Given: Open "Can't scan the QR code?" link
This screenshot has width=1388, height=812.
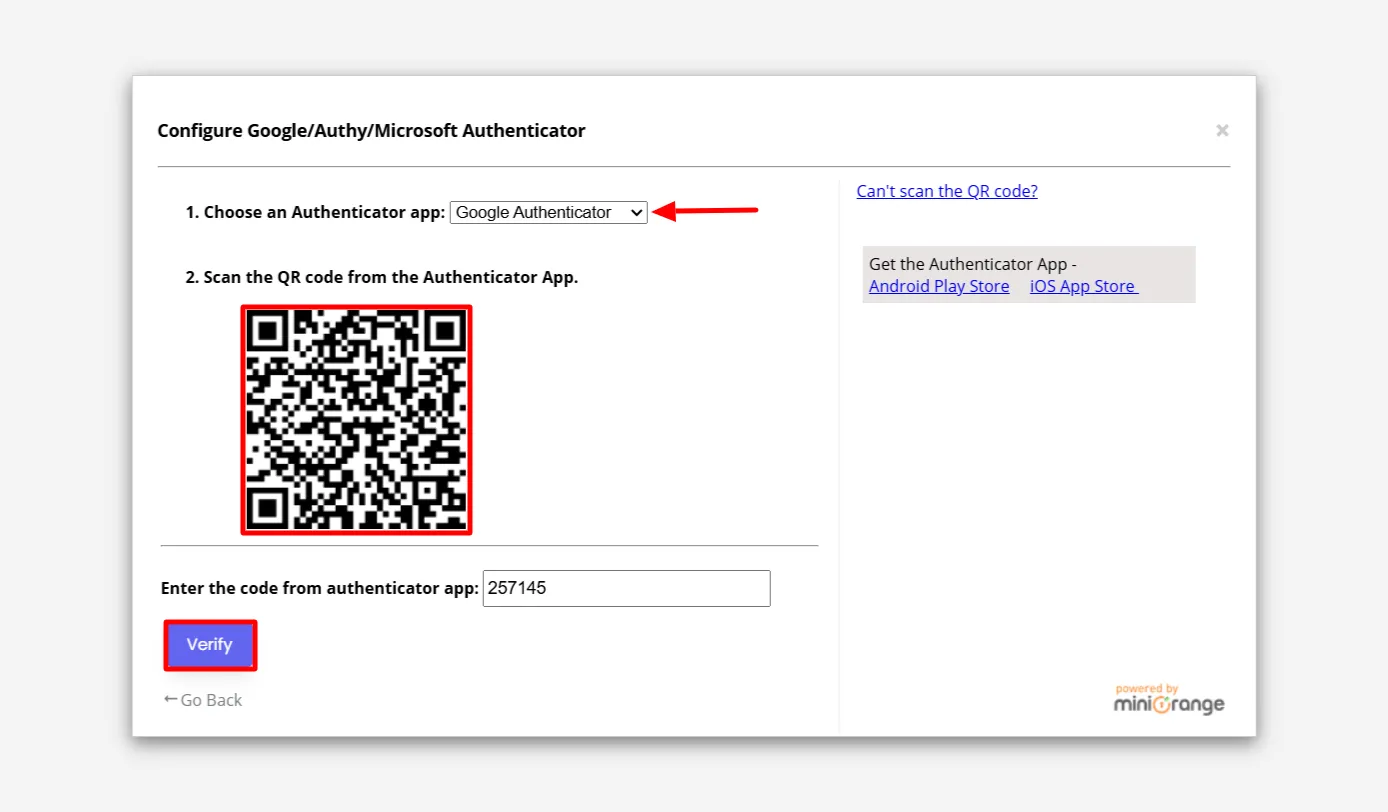Looking at the screenshot, I should pos(947,191).
